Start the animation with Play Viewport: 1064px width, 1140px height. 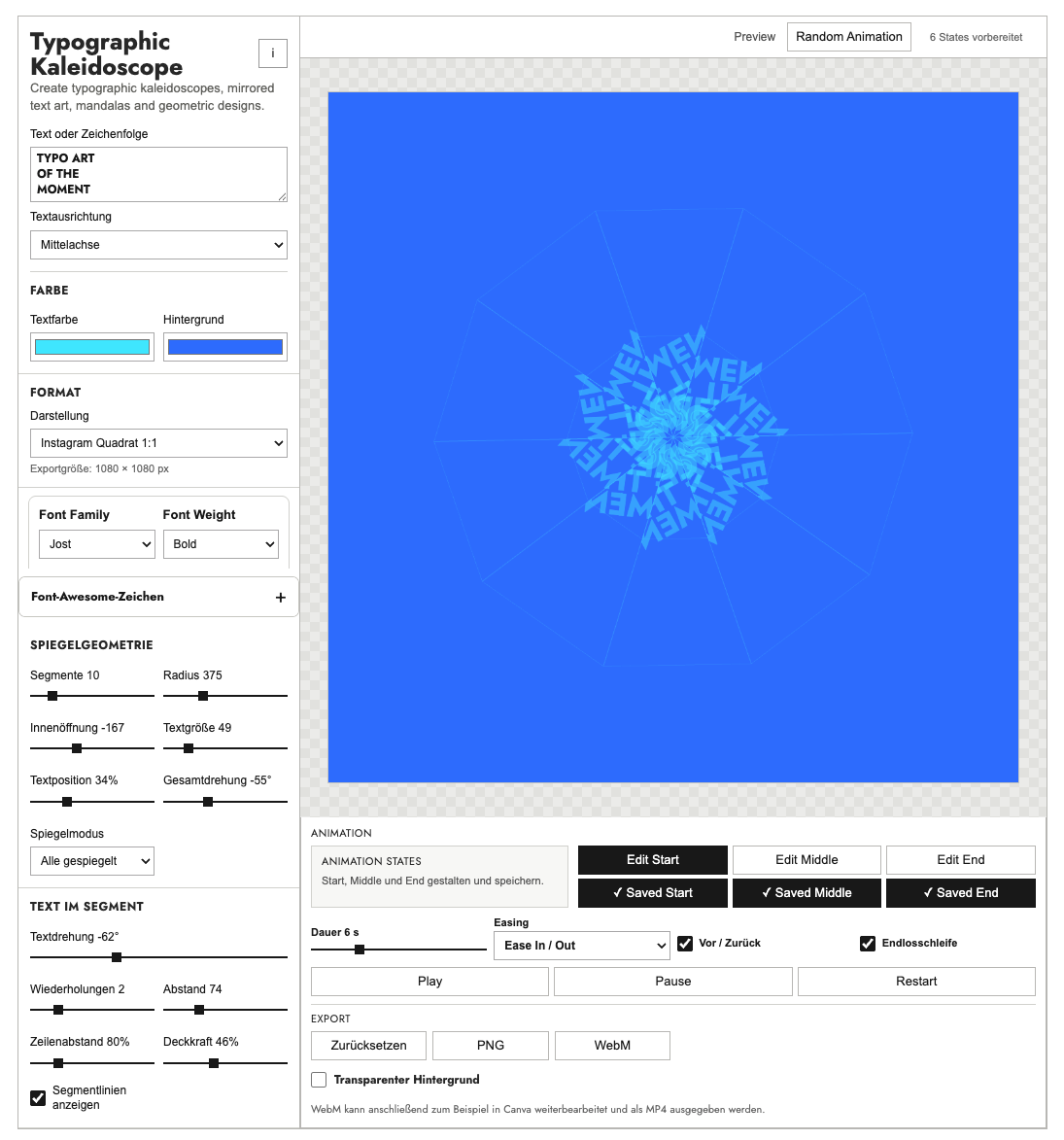tap(429, 982)
